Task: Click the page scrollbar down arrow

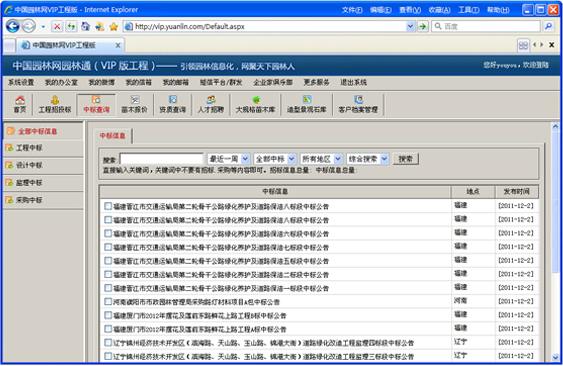Action: 555,358
